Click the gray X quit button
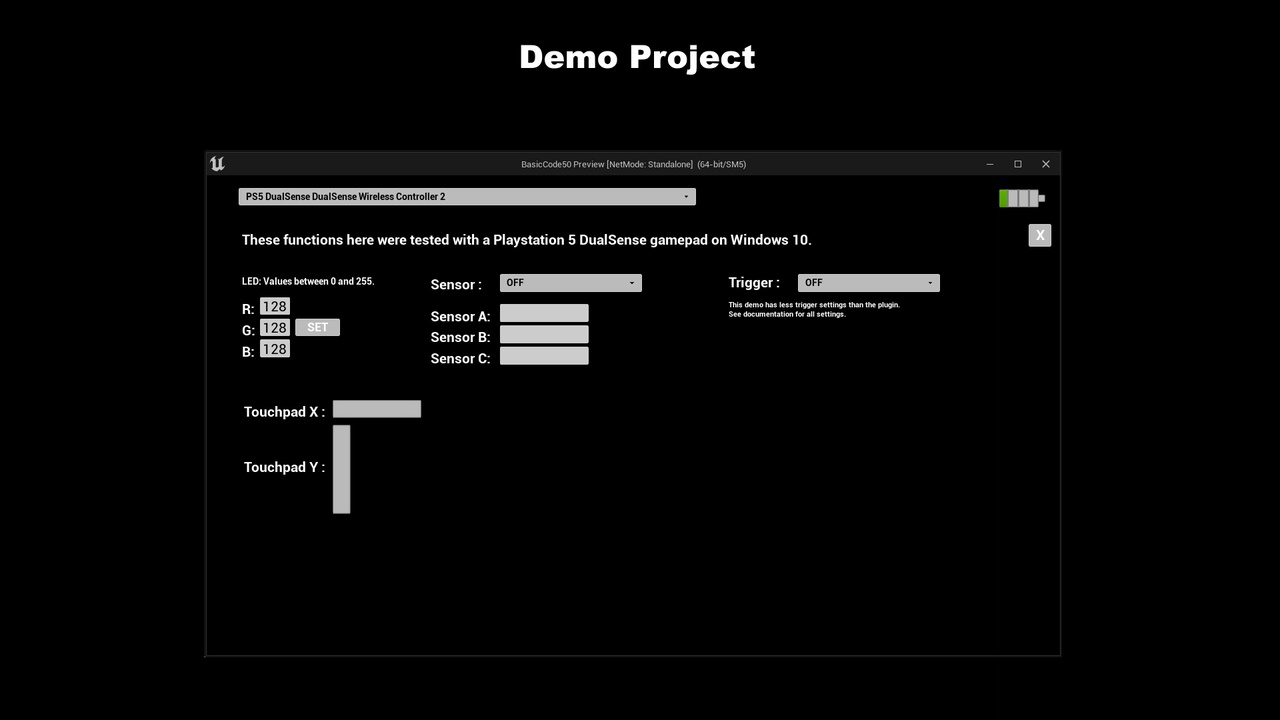 [1039, 235]
